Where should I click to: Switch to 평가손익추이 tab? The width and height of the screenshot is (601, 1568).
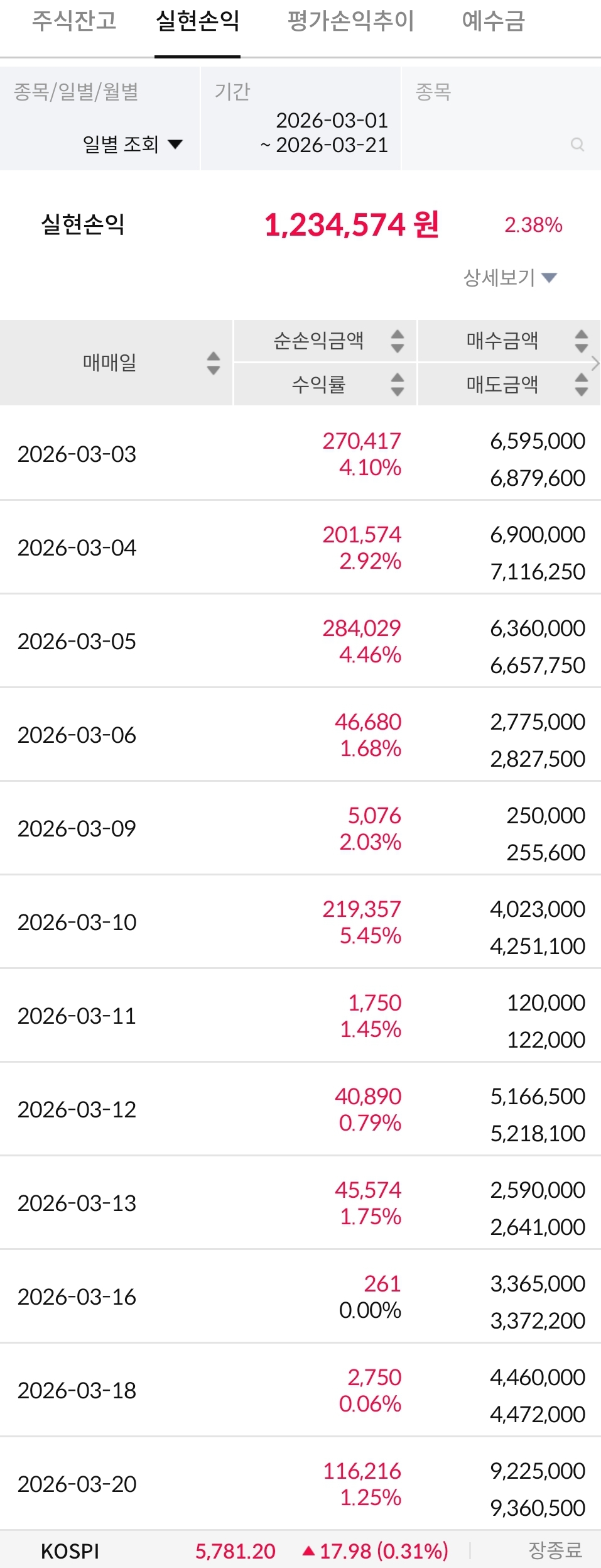(350, 21)
